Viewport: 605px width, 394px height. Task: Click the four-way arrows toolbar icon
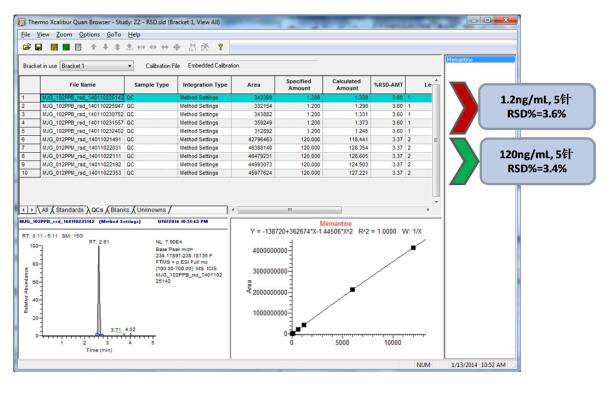[x=177, y=47]
